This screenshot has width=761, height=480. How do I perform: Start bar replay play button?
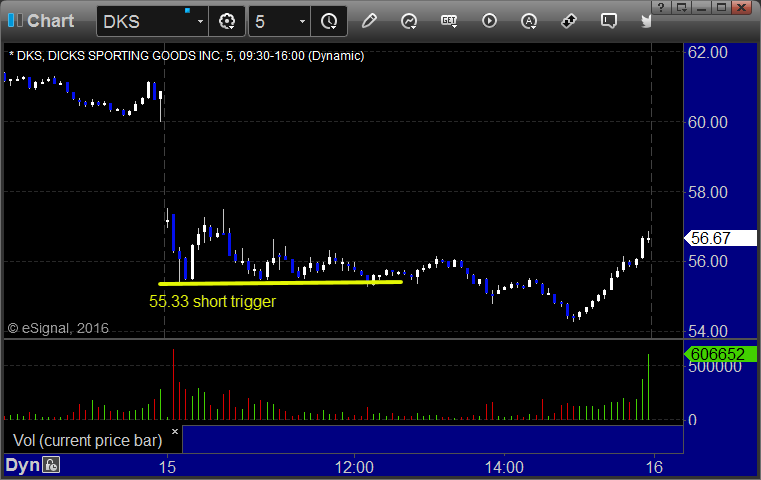tap(489, 21)
